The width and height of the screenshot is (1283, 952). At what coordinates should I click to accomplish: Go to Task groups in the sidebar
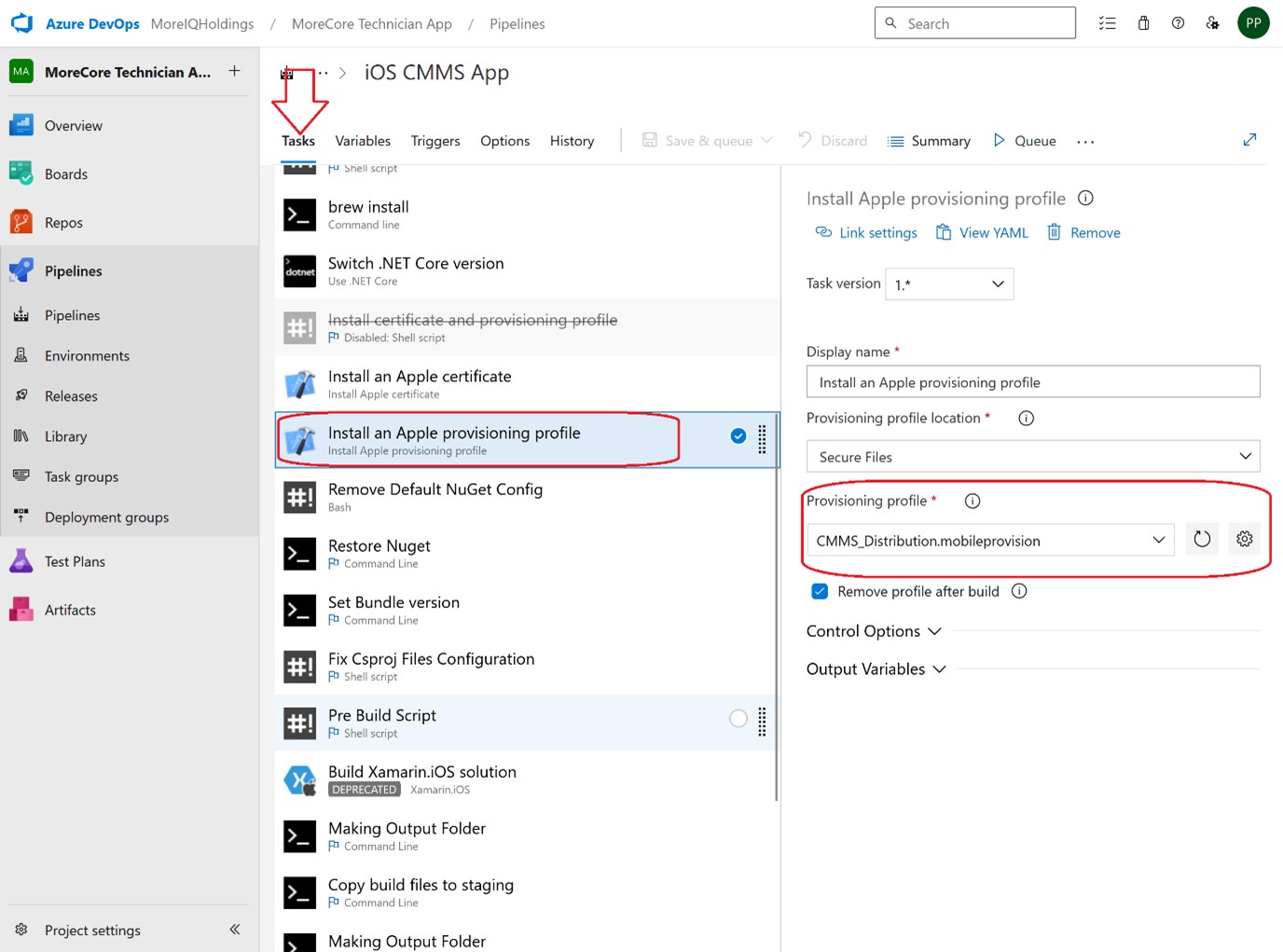(81, 476)
